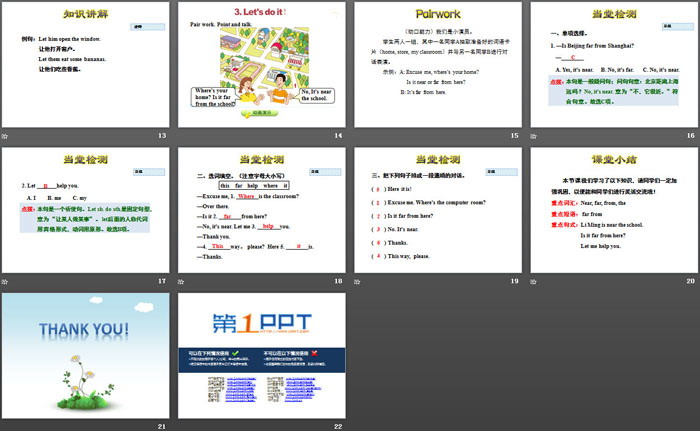This screenshot has width=700, height=431.
Task: Click slide number 17 label
Action: (x=162, y=281)
